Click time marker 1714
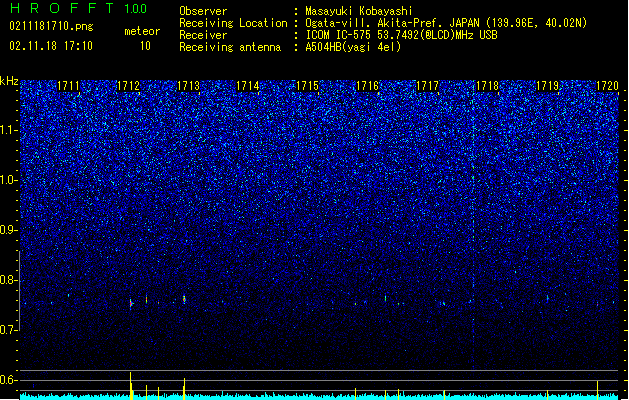Screen dimensions: 629x400 [x=248, y=86]
